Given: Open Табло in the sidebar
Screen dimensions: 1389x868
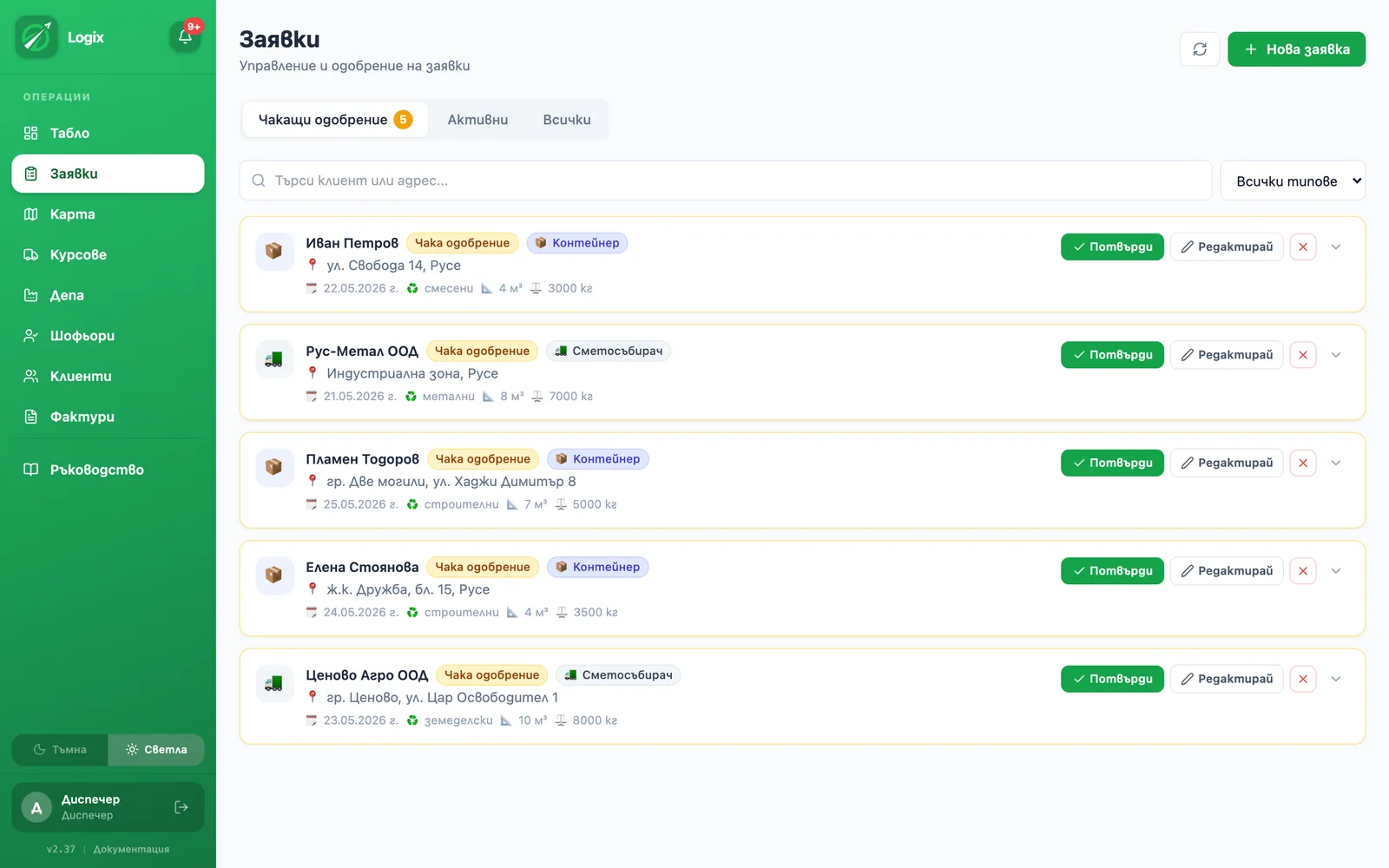Looking at the screenshot, I should coord(108,133).
